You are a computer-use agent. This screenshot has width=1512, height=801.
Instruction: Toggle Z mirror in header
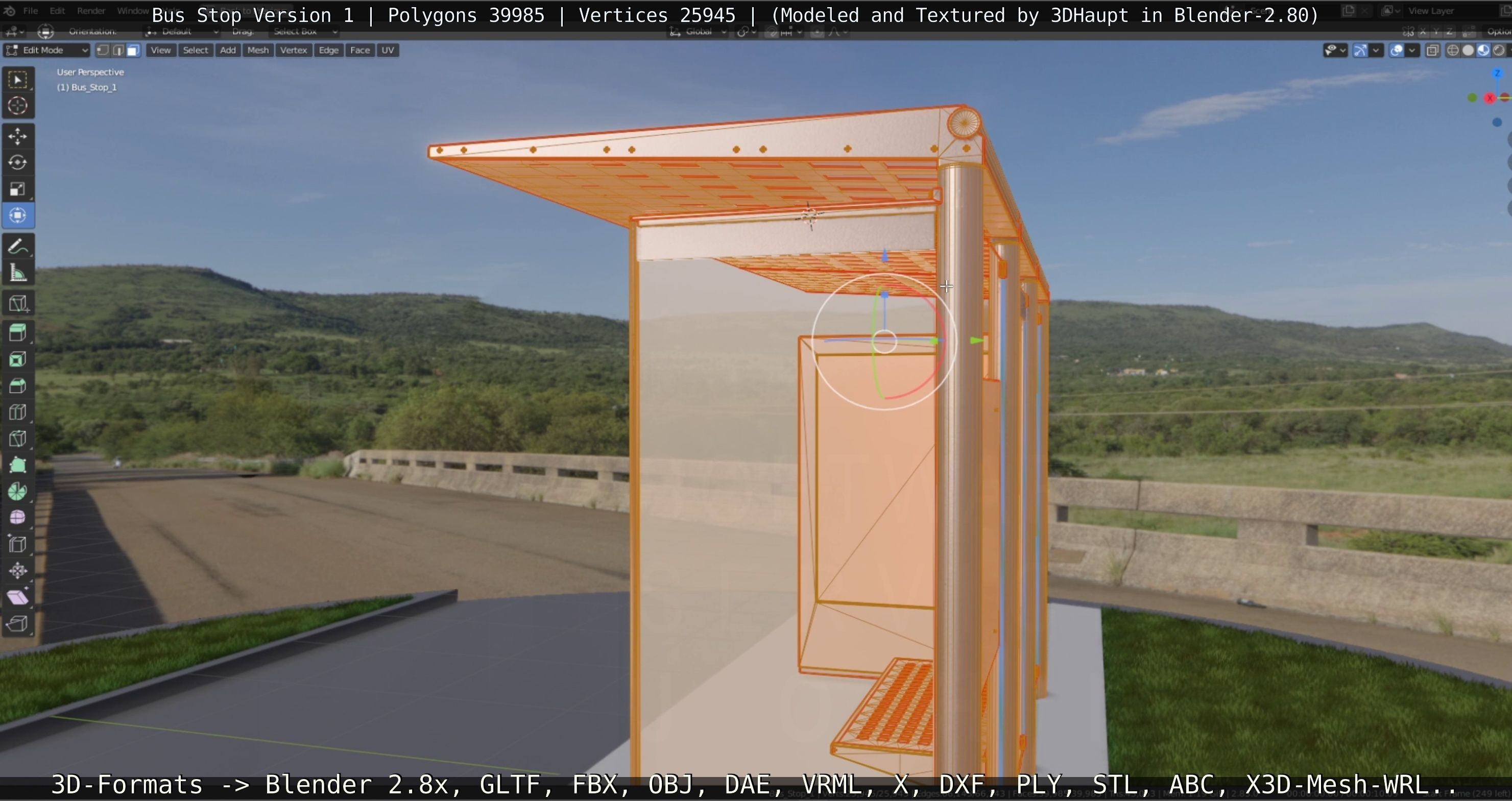[x=1449, y=32]
